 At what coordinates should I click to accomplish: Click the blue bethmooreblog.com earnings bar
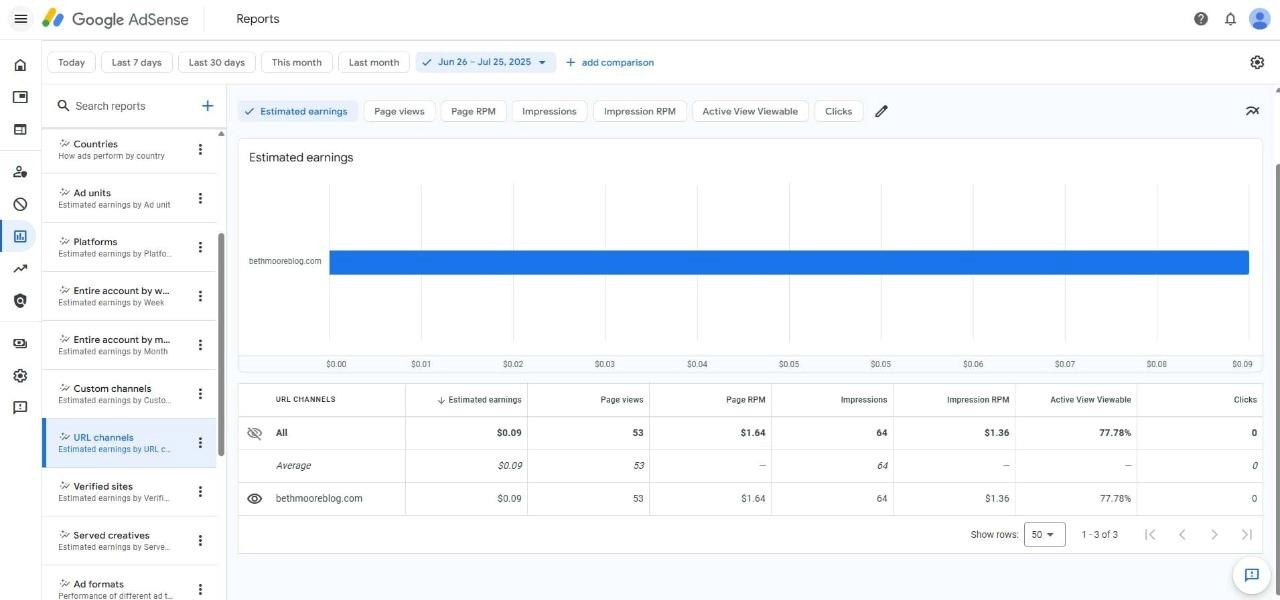[x=789, y=262]
